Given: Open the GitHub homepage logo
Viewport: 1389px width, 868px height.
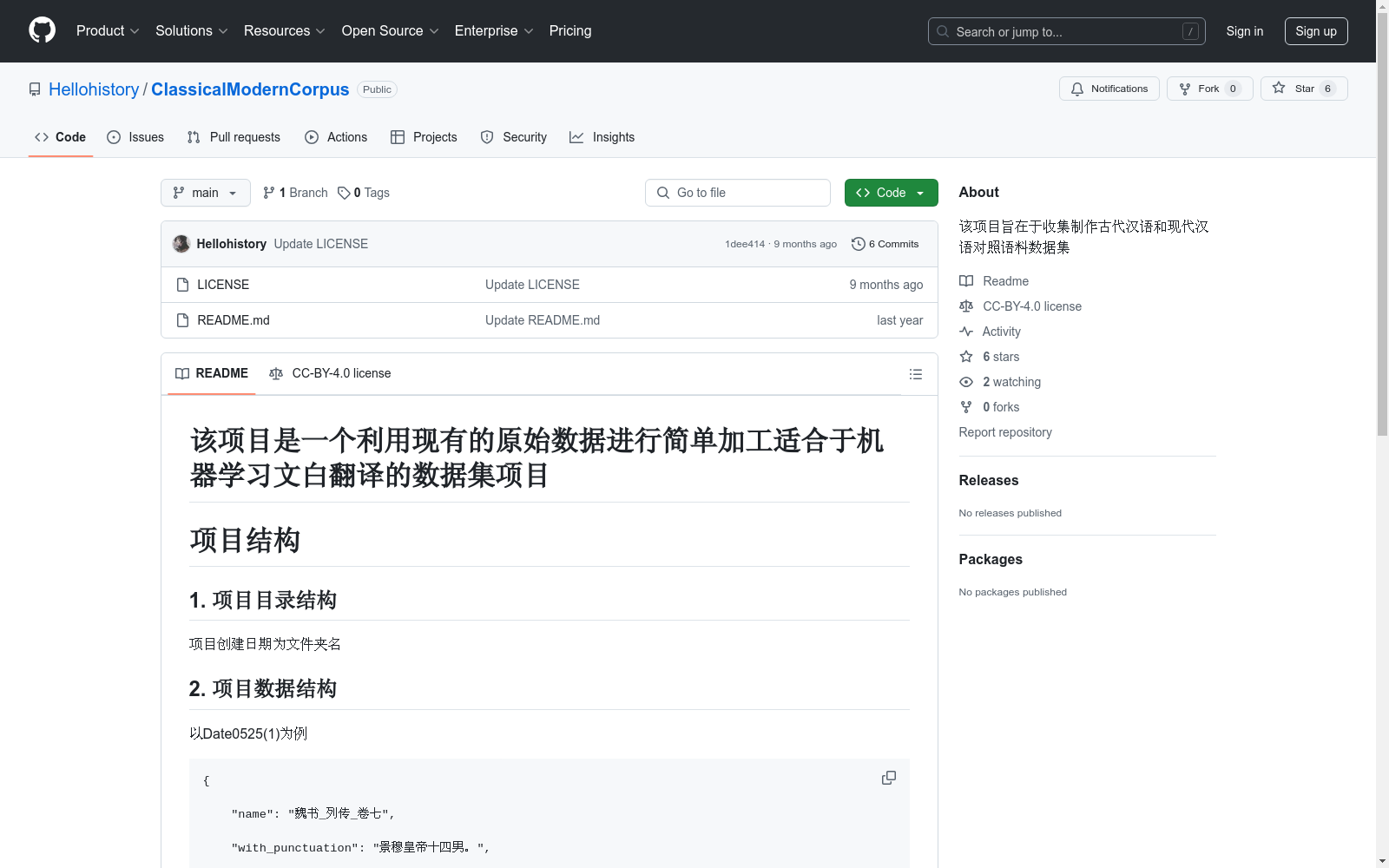Looking at the screenshot, I should click(x=42, y=30).
